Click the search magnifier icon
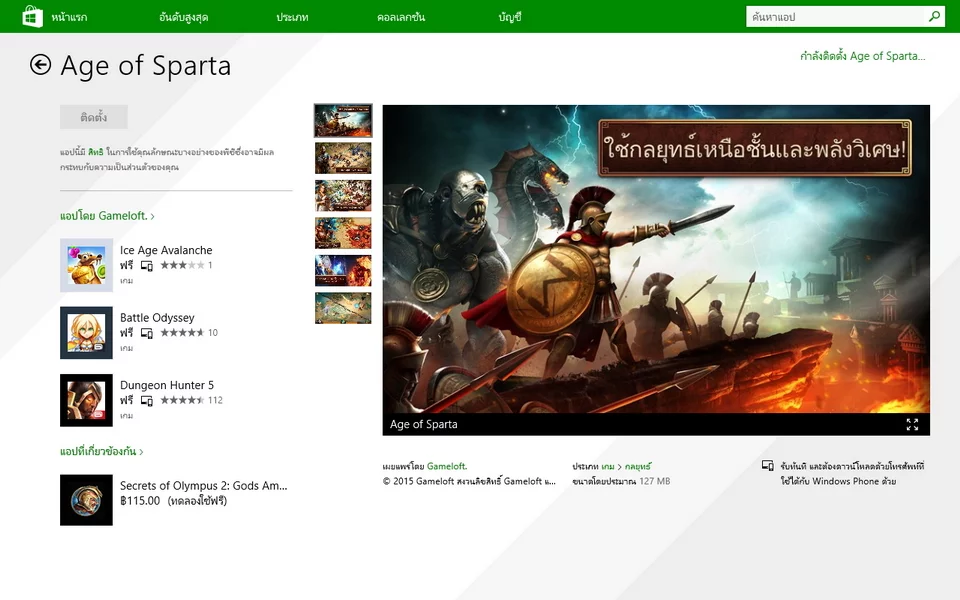960x600 pixels. (934, 17)
